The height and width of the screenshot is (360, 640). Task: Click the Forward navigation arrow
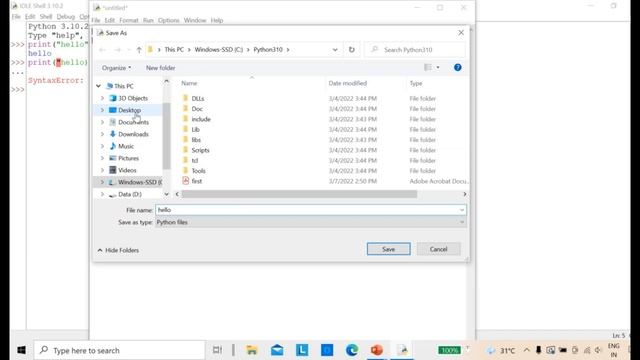click(118, 50)
